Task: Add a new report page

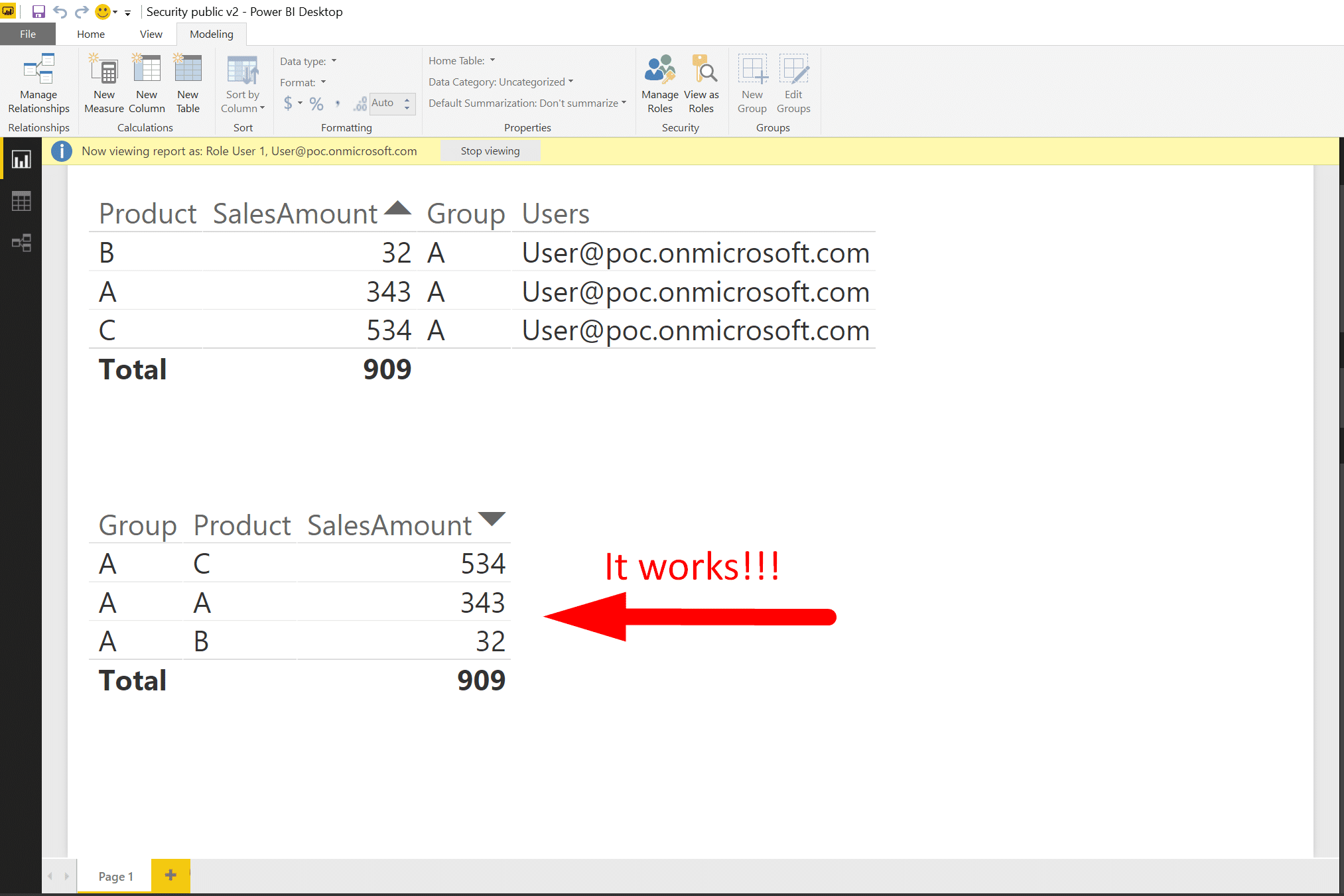Action: click(170, 875)
